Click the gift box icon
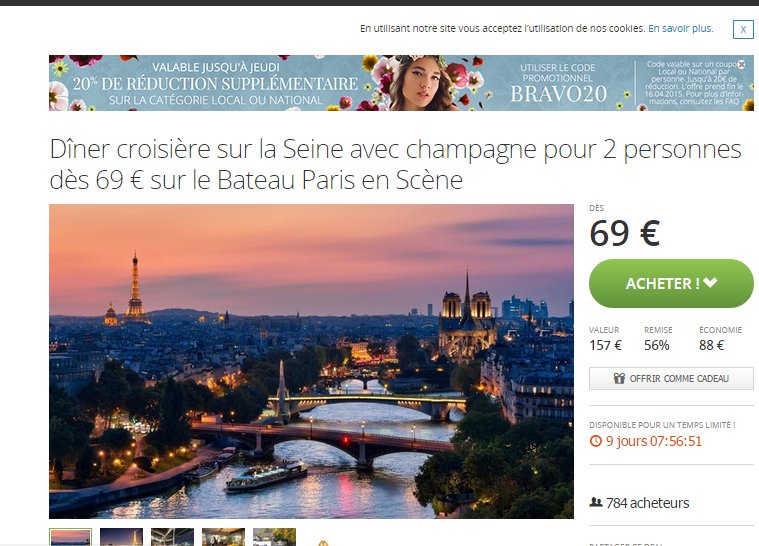759x546 pixels. [x=619, y=378]
